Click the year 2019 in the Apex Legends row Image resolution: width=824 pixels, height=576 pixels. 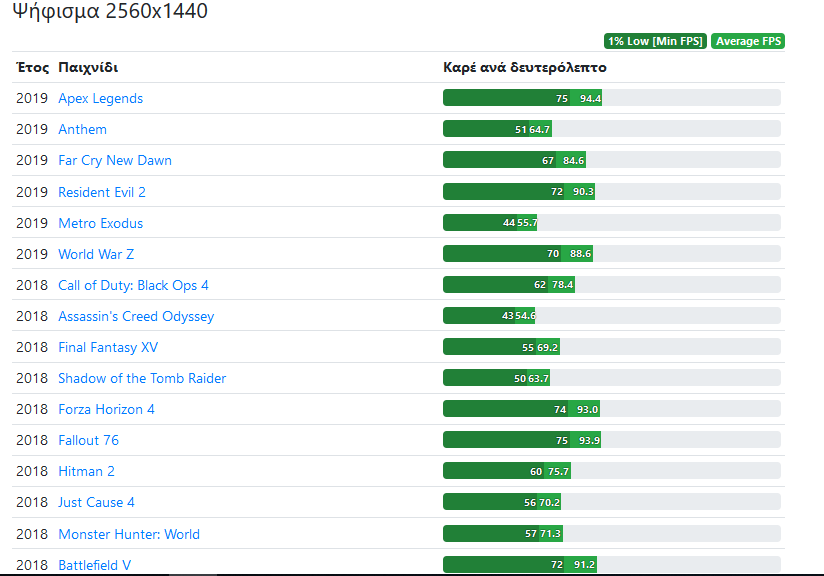tap(32, 98)
